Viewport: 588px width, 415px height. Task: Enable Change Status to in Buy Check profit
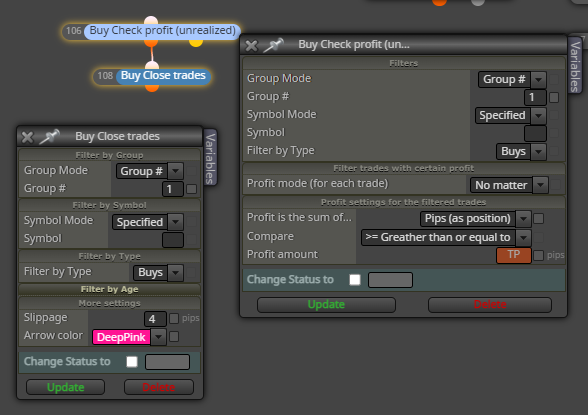tap(355, 280)
